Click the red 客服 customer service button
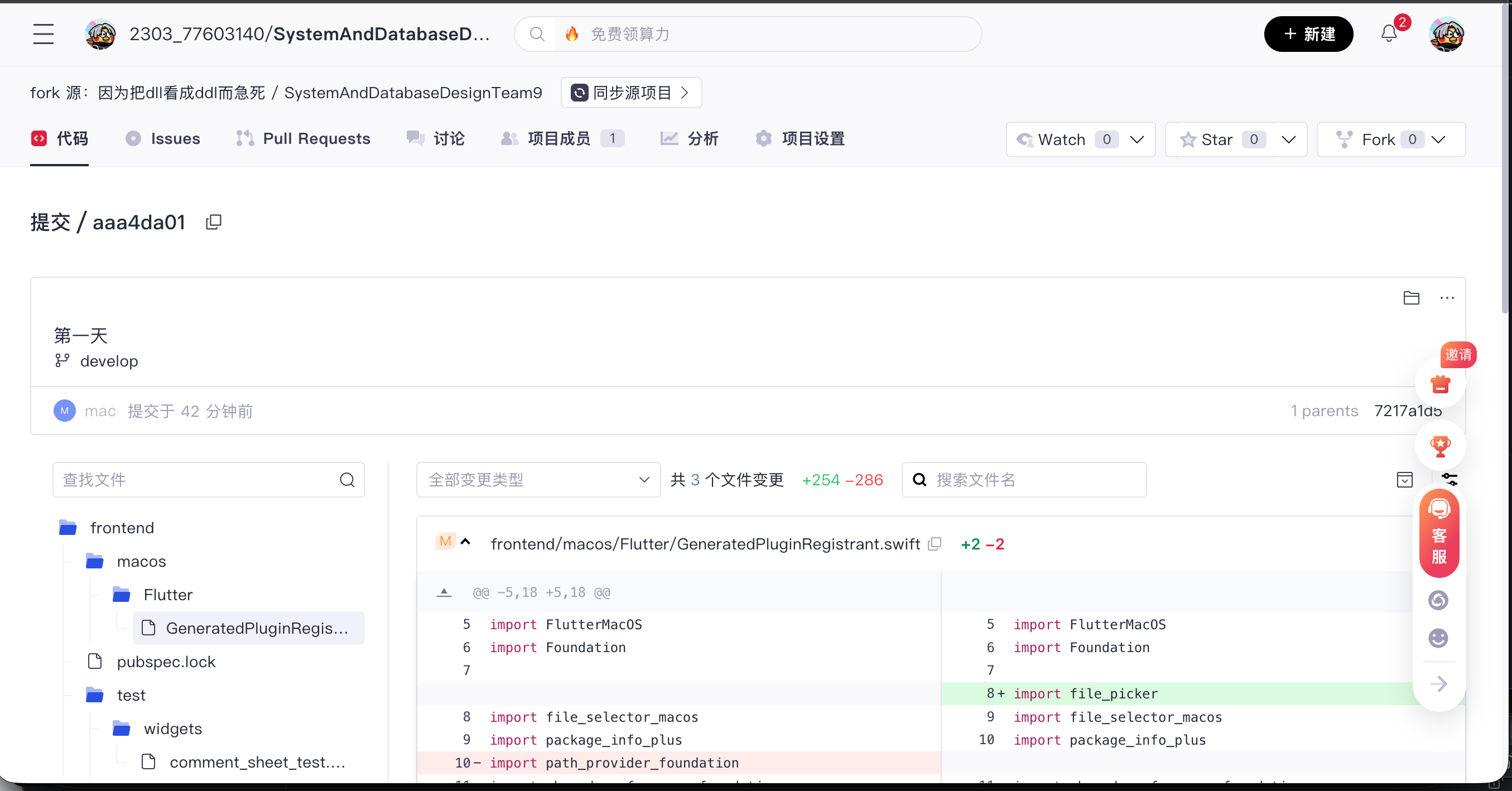The image size is (1512, 791). coord(1438,534)
